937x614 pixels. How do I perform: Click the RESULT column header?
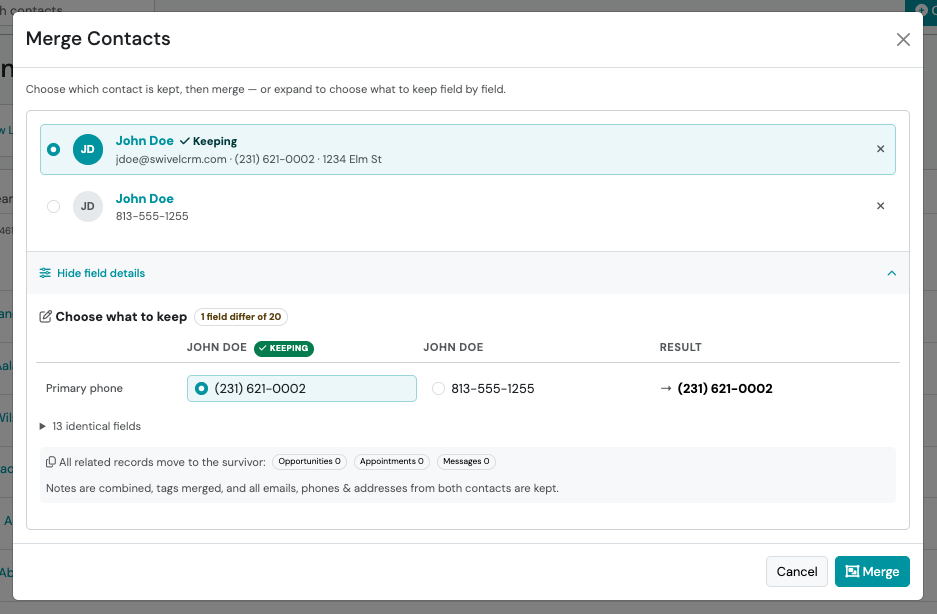click(681, 347)
